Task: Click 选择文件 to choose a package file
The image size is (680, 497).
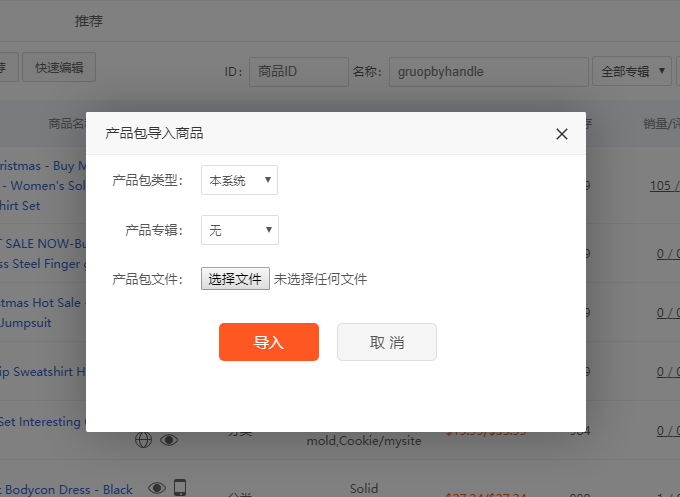Action: [235, 278]
